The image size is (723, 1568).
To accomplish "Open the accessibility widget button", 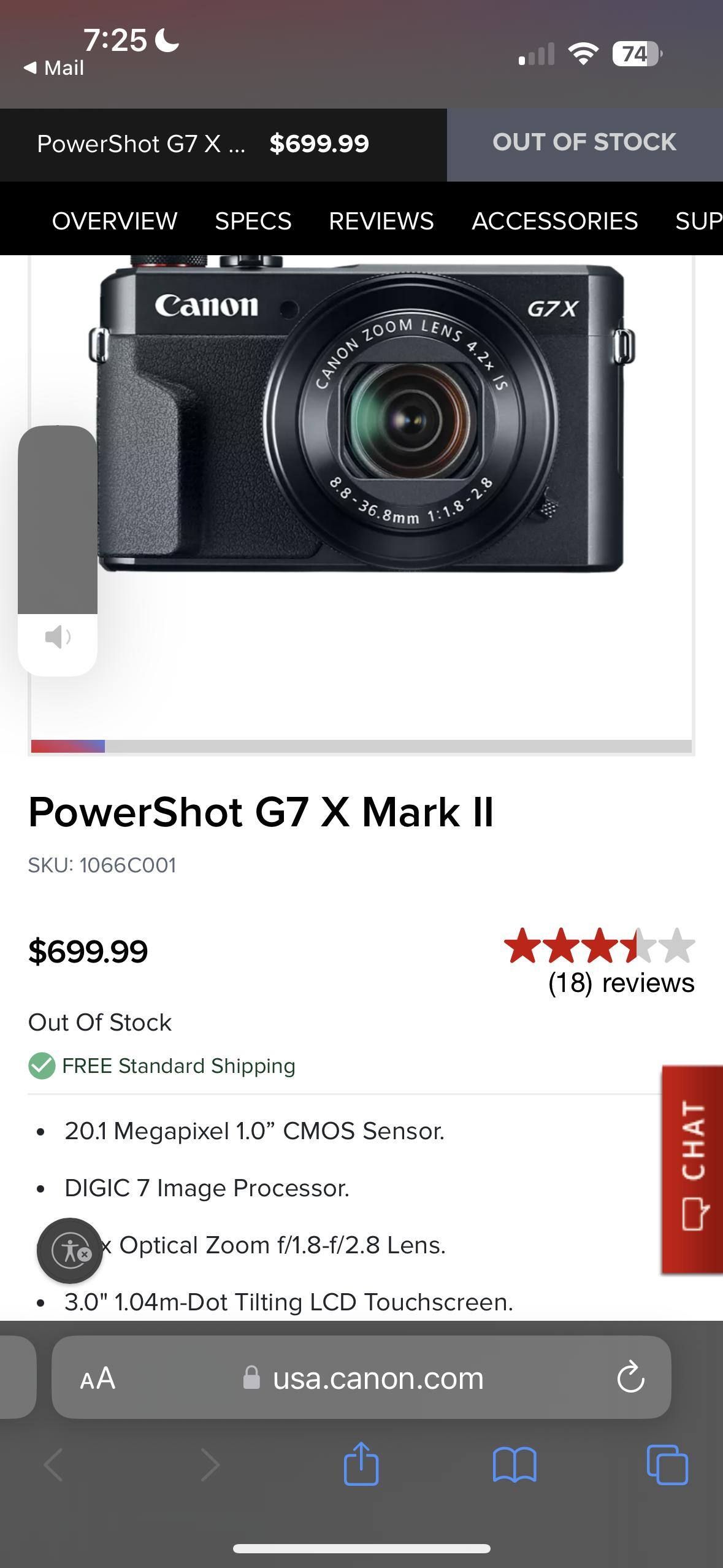I will (70, 1251).
